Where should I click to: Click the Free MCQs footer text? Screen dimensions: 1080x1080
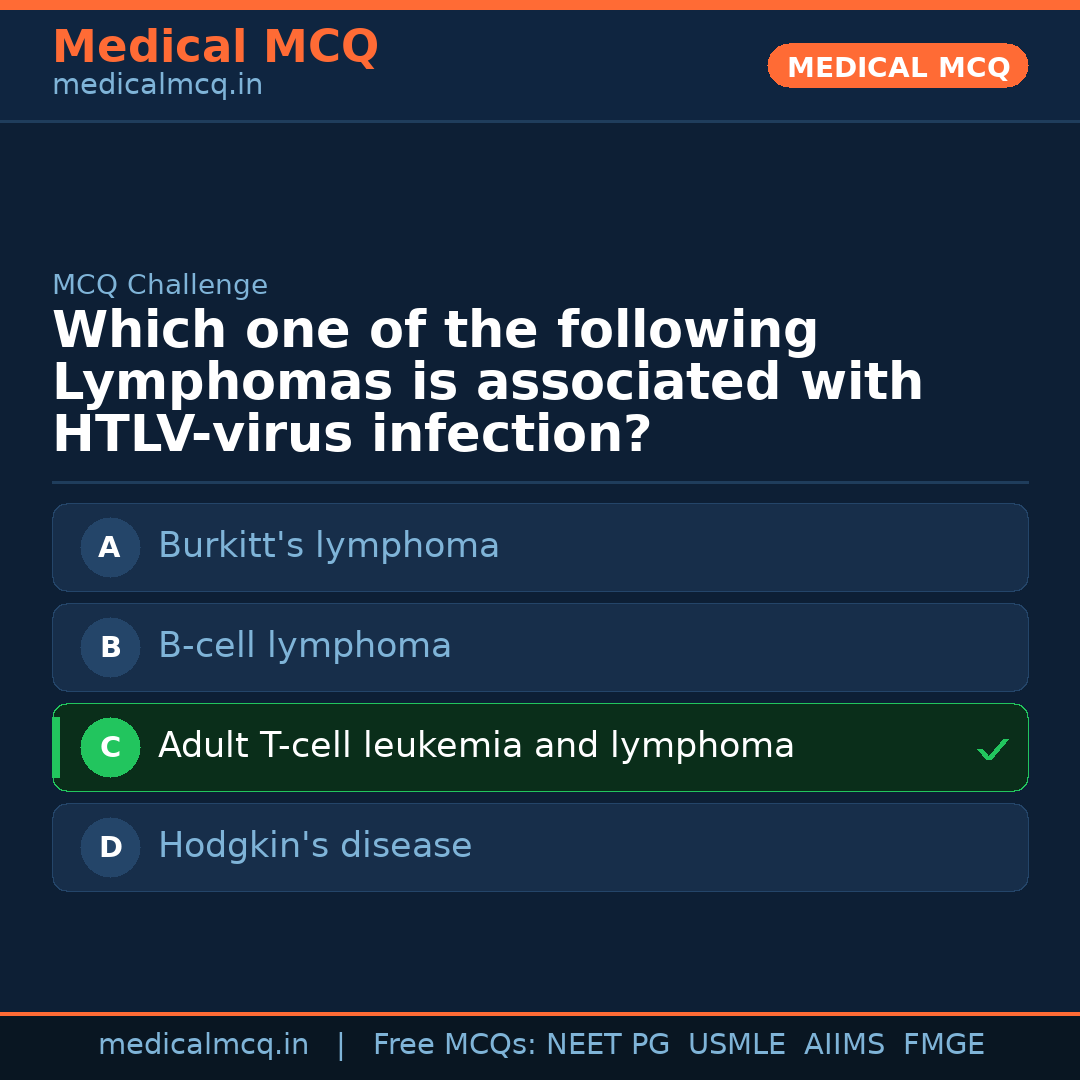click(454, 1045)
